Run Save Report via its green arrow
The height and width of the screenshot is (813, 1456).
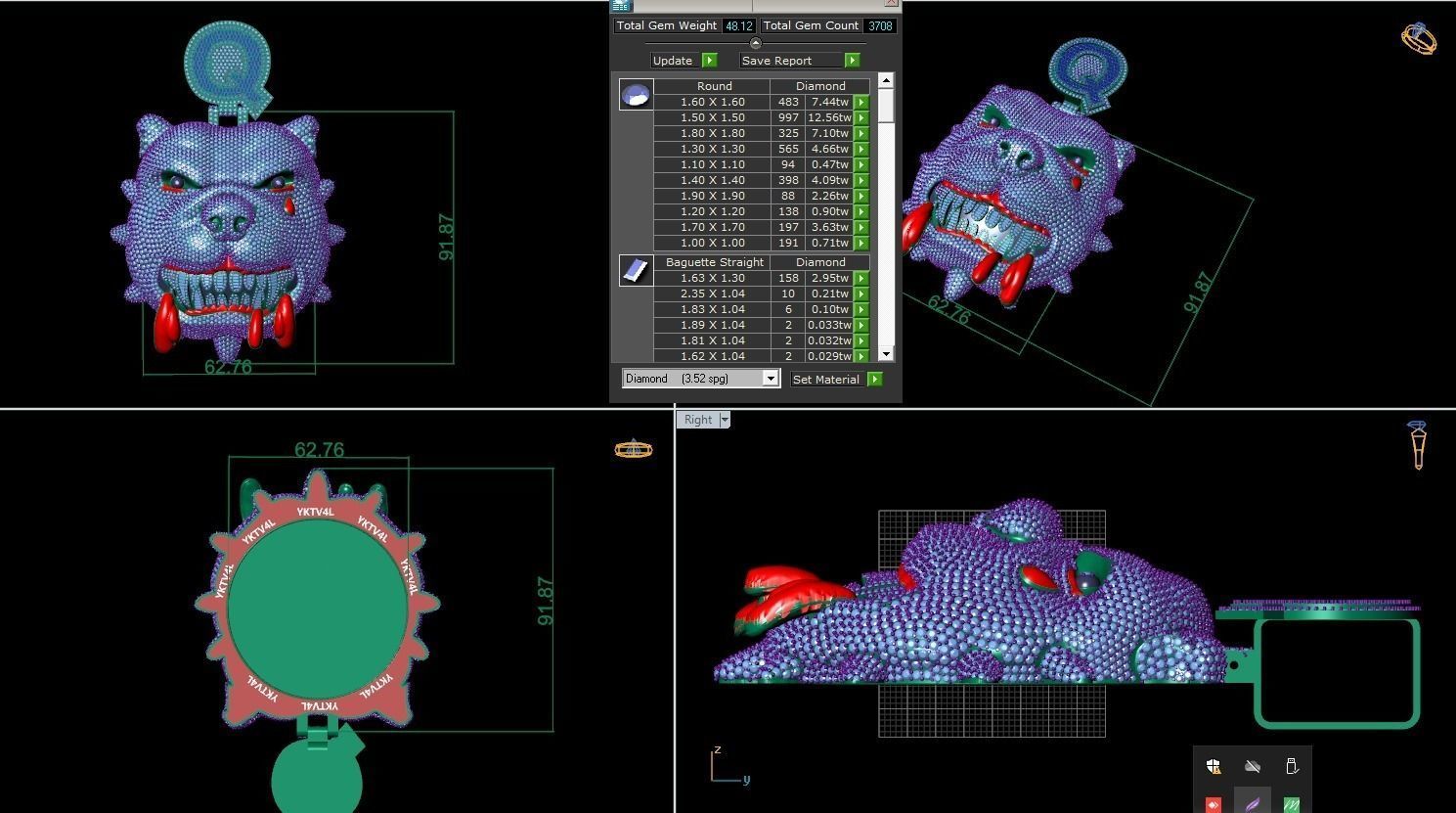pyautogui.click(x=853, y=61)
